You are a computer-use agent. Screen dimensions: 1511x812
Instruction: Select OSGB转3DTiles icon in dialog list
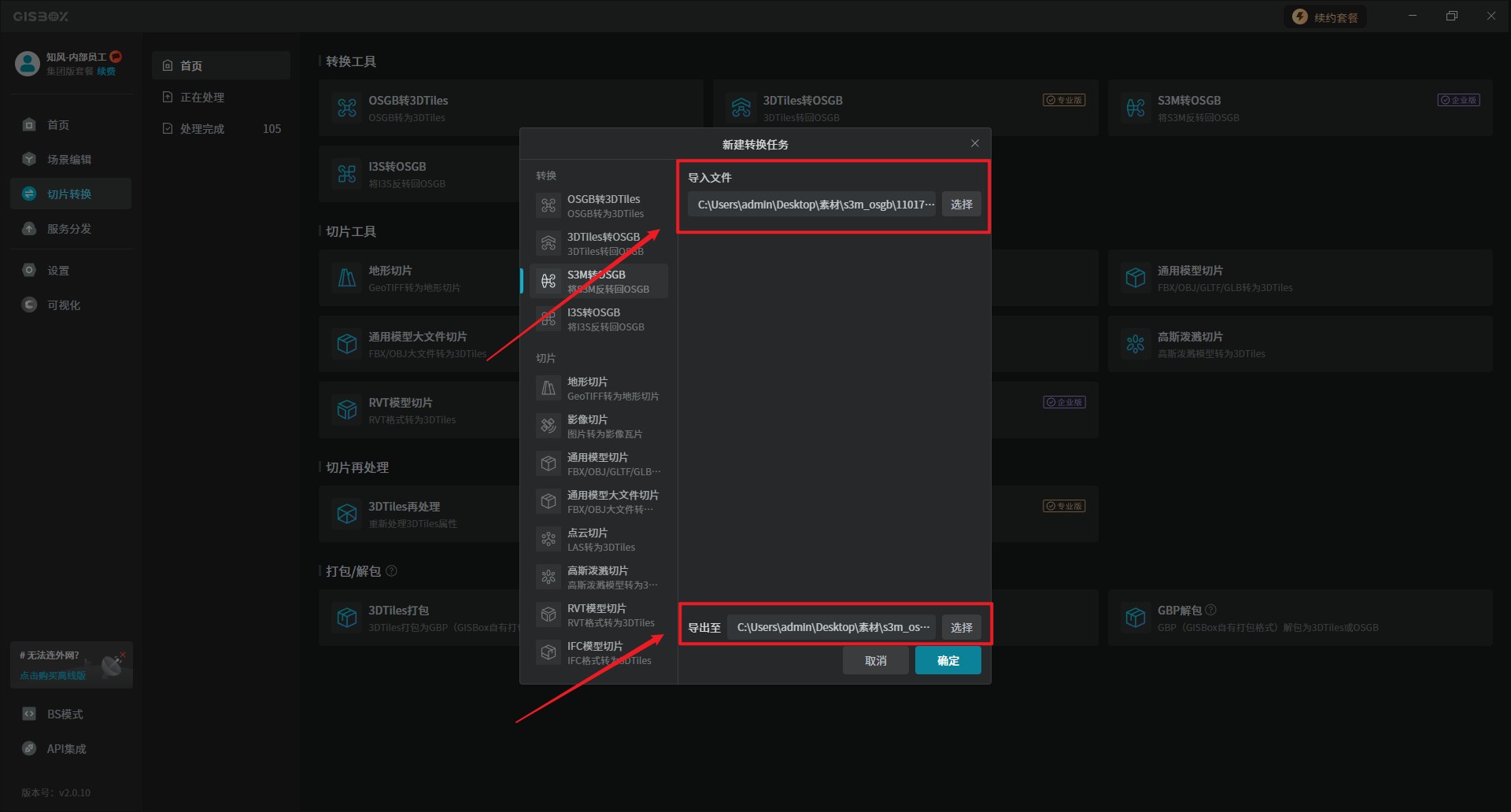pos(549,206)
